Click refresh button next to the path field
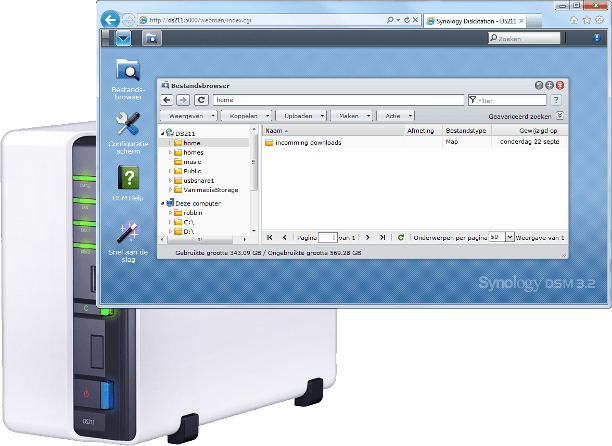The width and height of the screenshot is (612, 446). click(201, 100)
